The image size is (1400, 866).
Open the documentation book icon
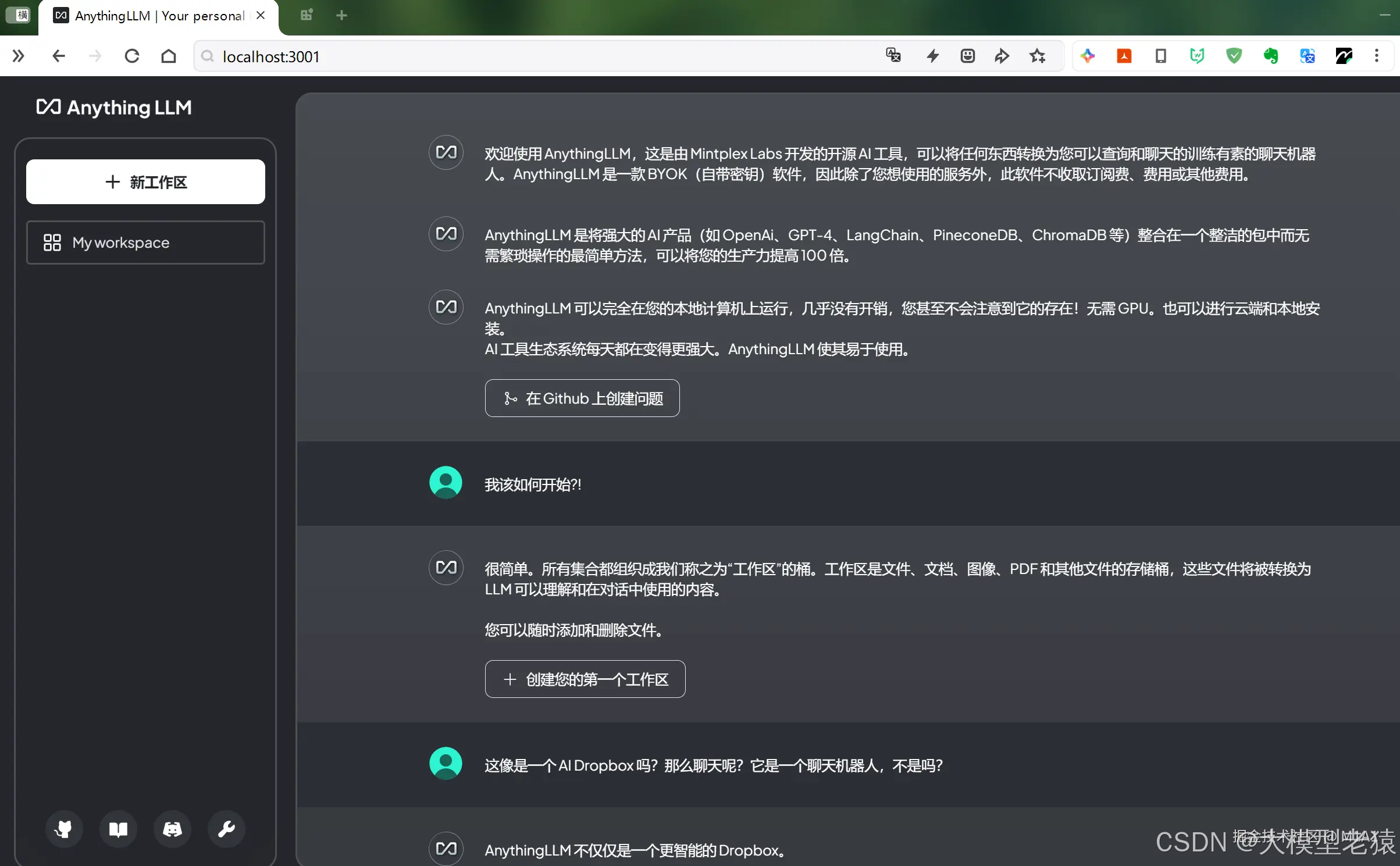click(118, 829)
